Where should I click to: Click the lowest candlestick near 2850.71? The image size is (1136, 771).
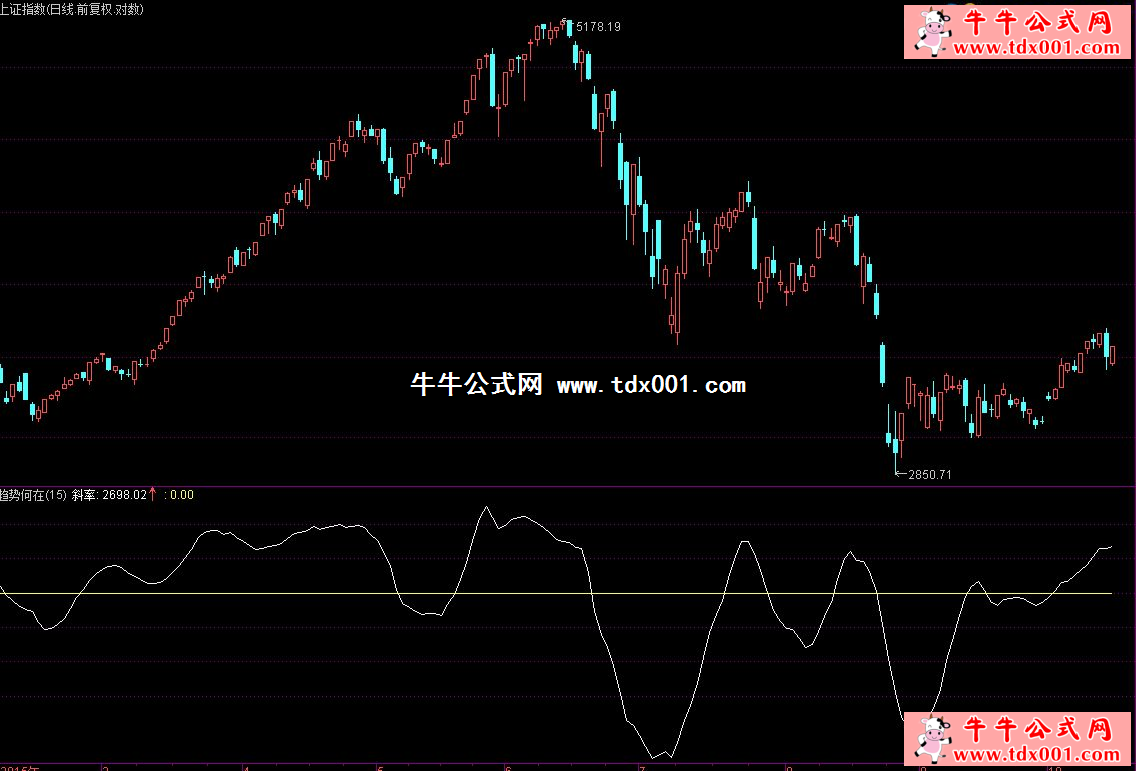897,446
